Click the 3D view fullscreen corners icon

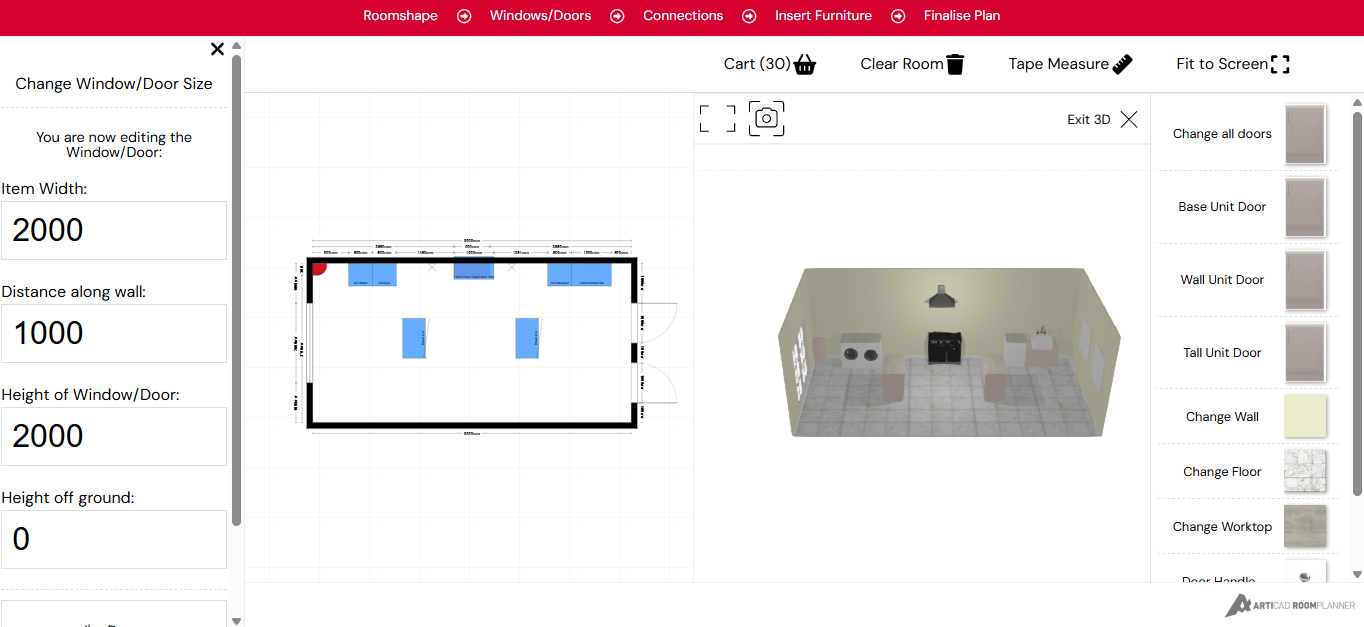717,118
